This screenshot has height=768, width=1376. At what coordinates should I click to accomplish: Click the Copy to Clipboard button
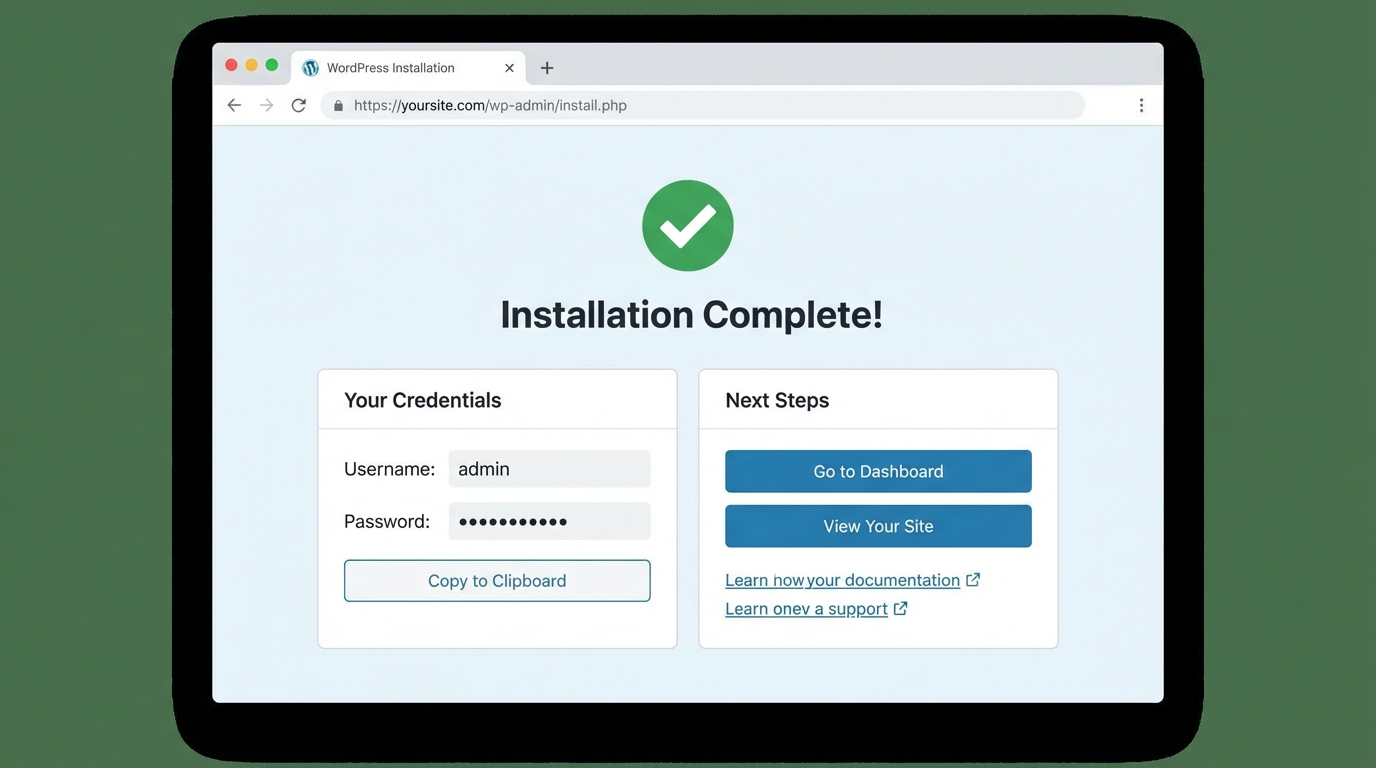(x=496, y=580)
